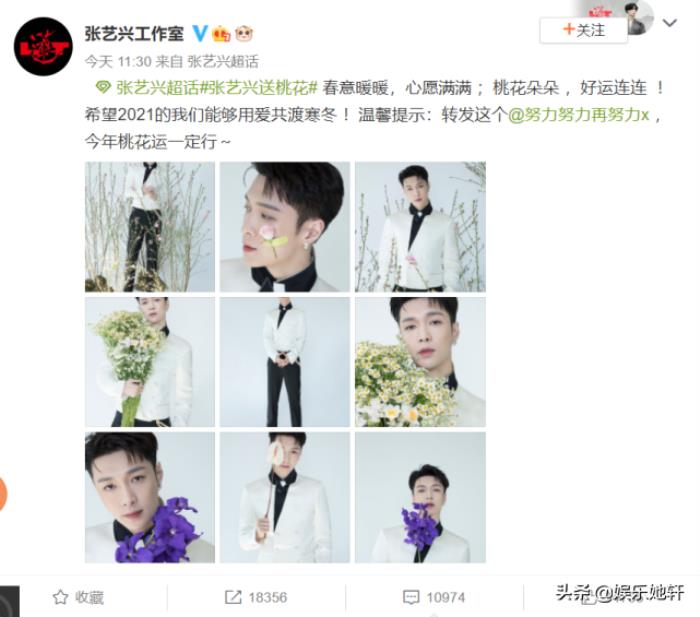Screen dimensions: 700x617
Task: Expand the chevron menu at top right
Action: tap(670, 22)
